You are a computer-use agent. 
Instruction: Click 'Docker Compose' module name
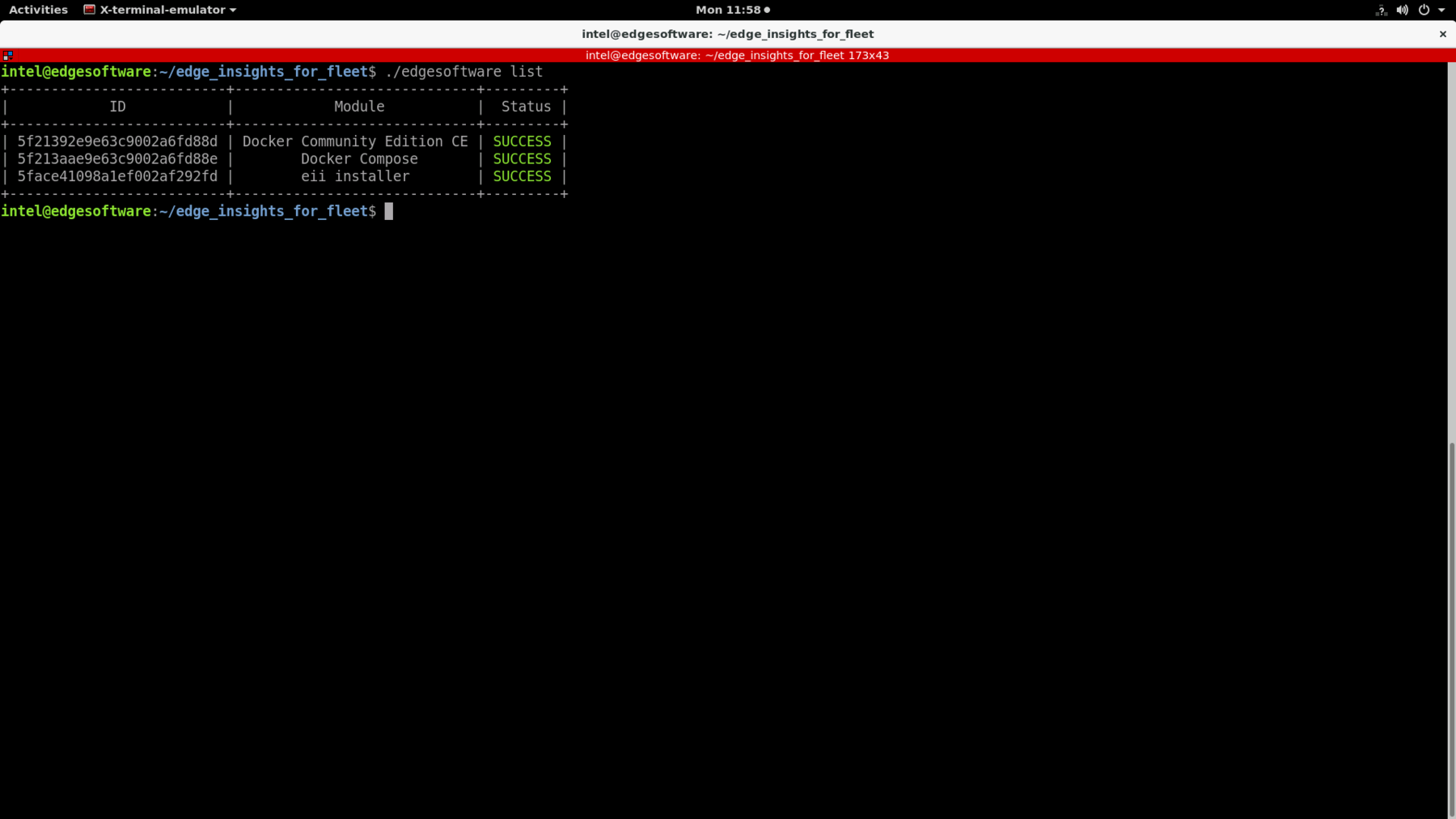coord(359,159)
